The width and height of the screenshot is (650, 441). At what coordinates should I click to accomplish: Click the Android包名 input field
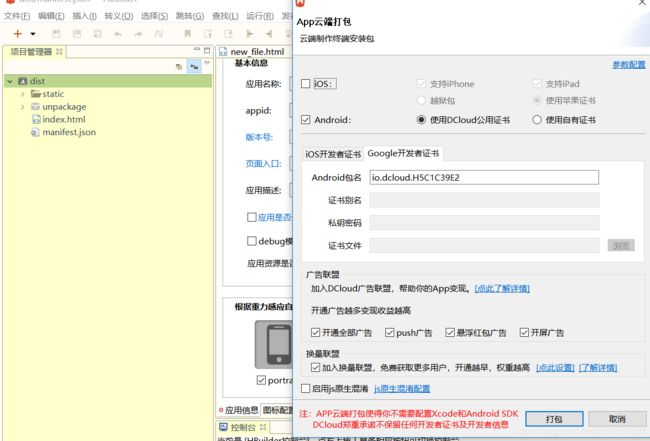(x=484, y=177)
